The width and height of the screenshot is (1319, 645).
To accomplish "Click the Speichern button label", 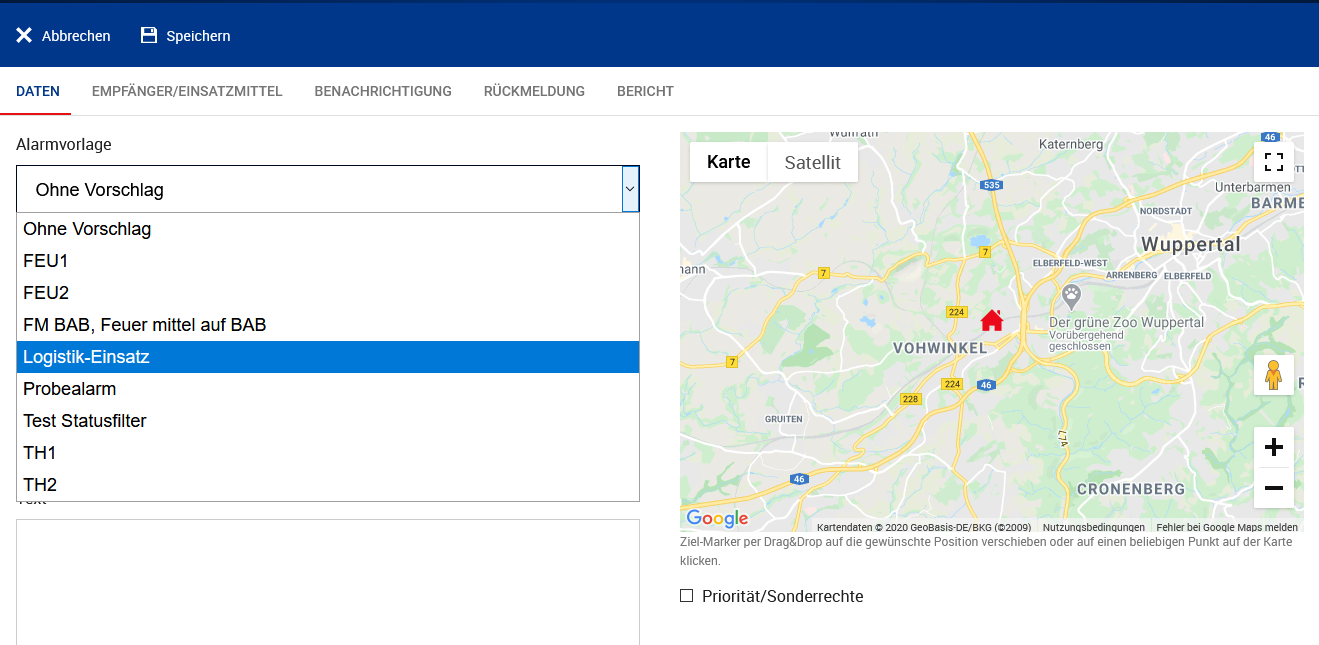I will pos(198,36).
